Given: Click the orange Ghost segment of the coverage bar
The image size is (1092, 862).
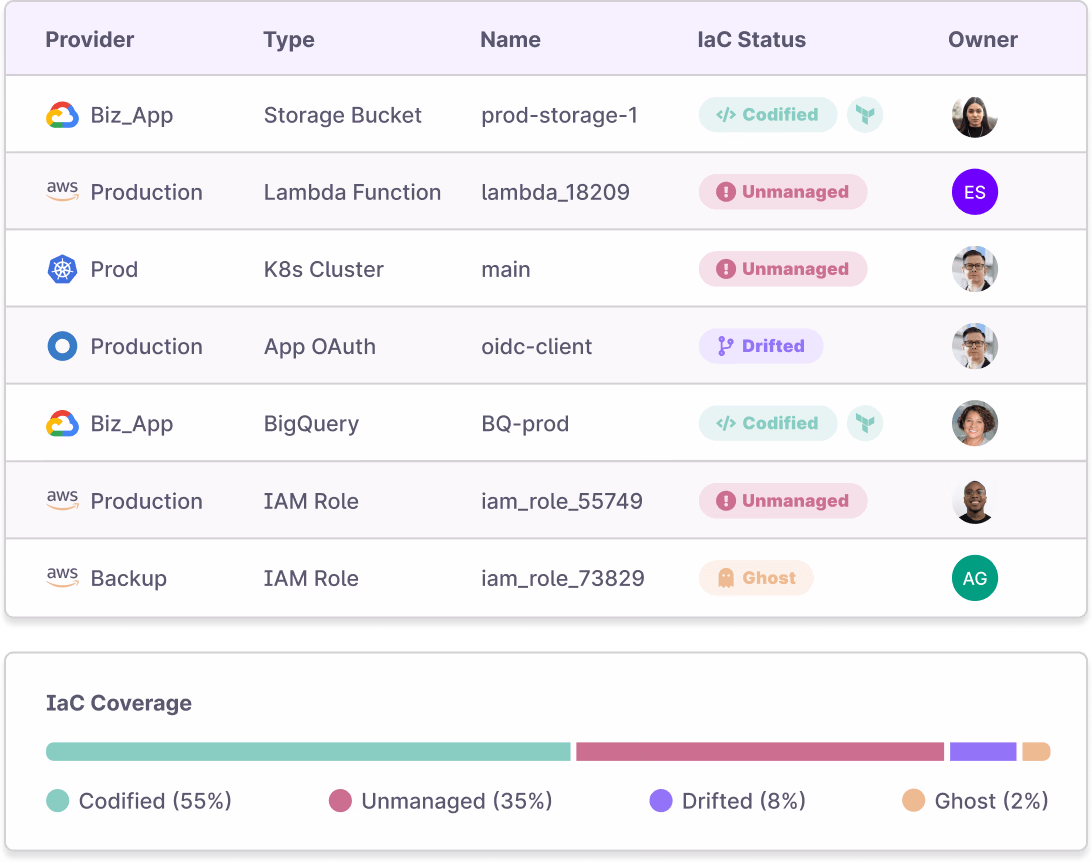Looking at the screenshot, I should 1036,751.
